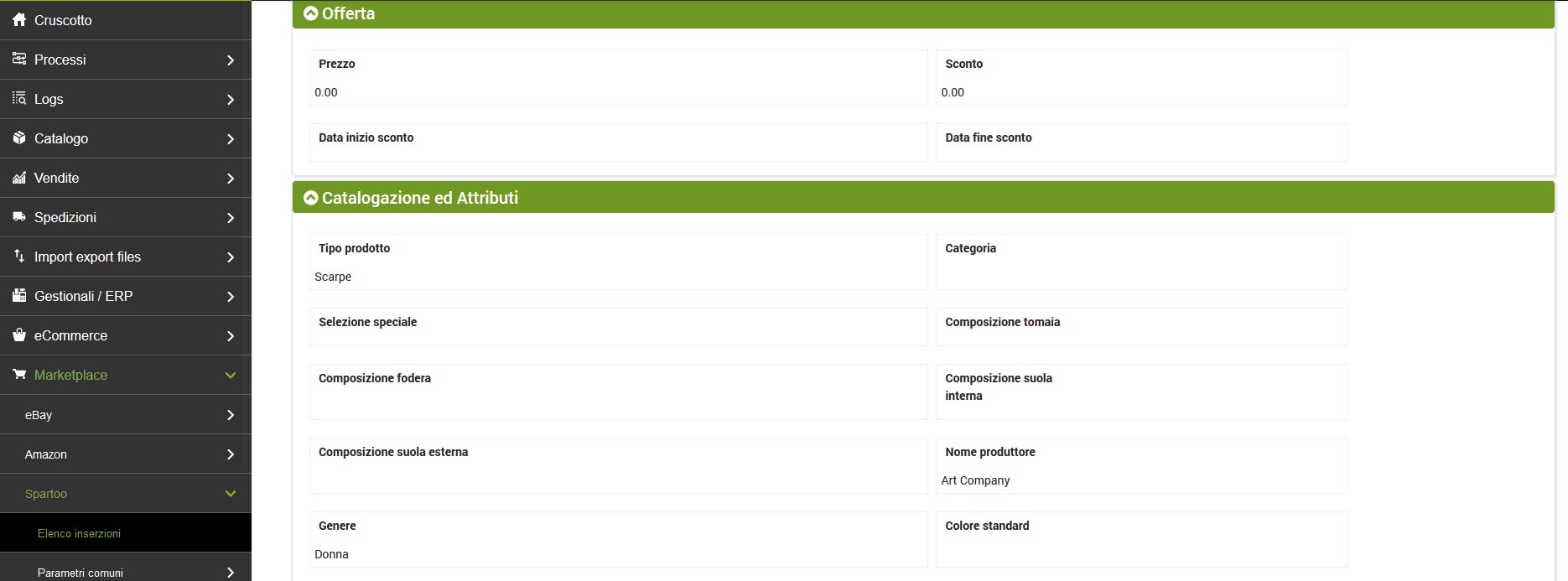The width and height of the screenshot is (1568, 581).
Task: Collapse the Catalogazione ed Attributi section
Action: tap(311, 198)
